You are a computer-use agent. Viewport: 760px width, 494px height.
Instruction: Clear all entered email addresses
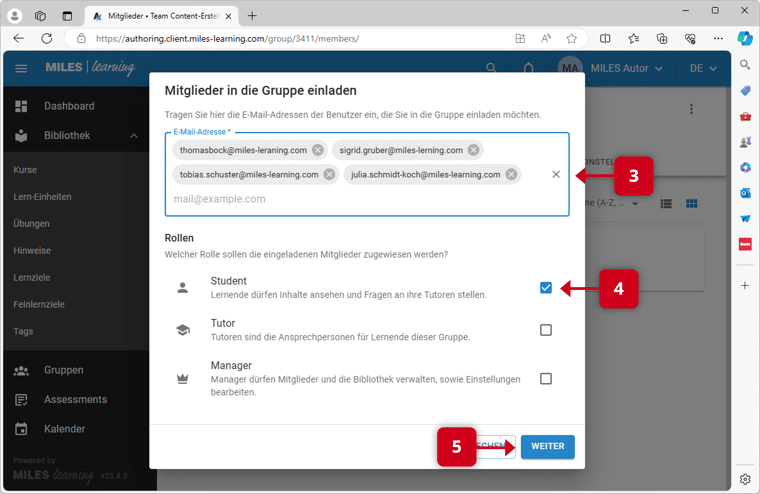(556, 174)
